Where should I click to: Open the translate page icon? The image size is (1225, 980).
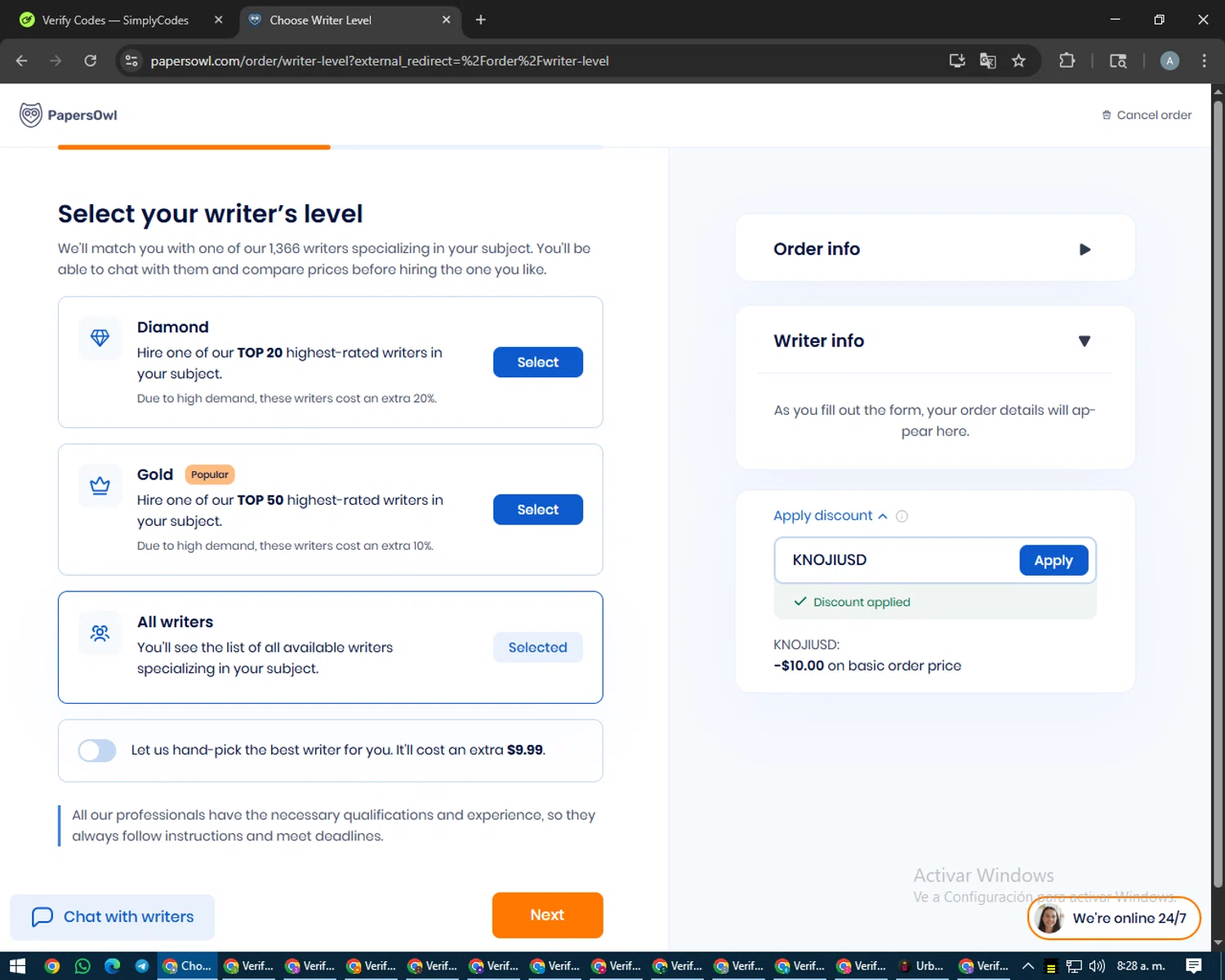pos(988,60)
